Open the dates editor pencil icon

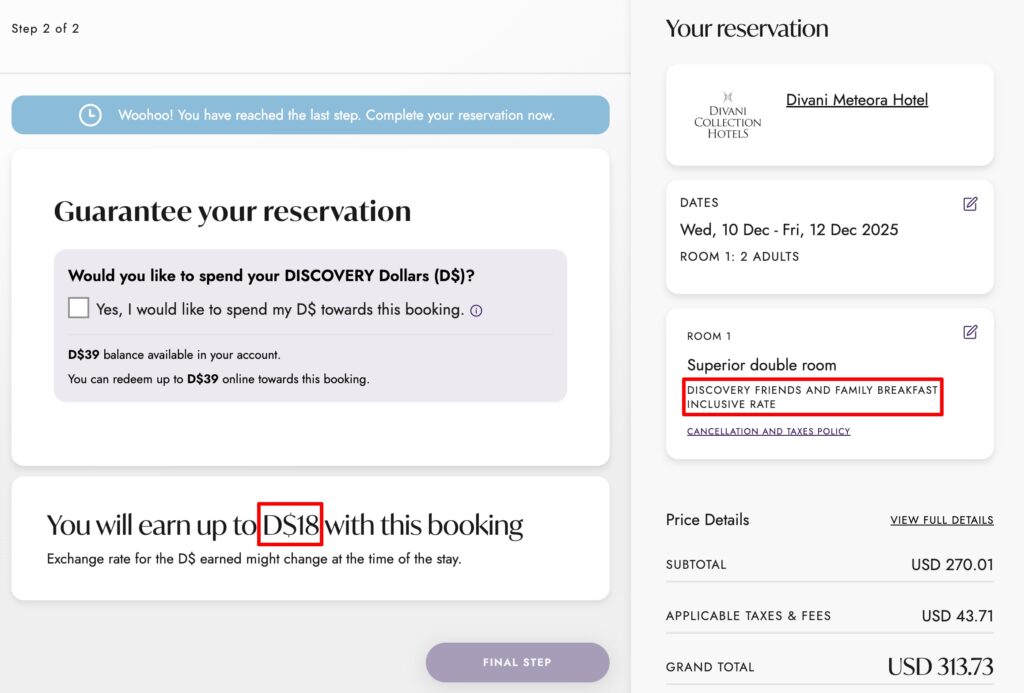click(970, 203)
